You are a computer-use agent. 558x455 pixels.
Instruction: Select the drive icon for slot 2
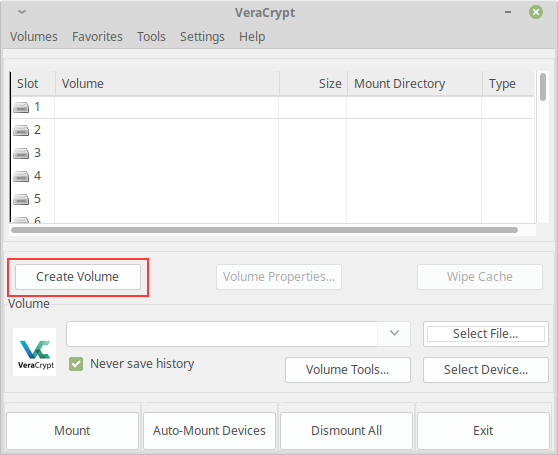[x=21, y=130]
